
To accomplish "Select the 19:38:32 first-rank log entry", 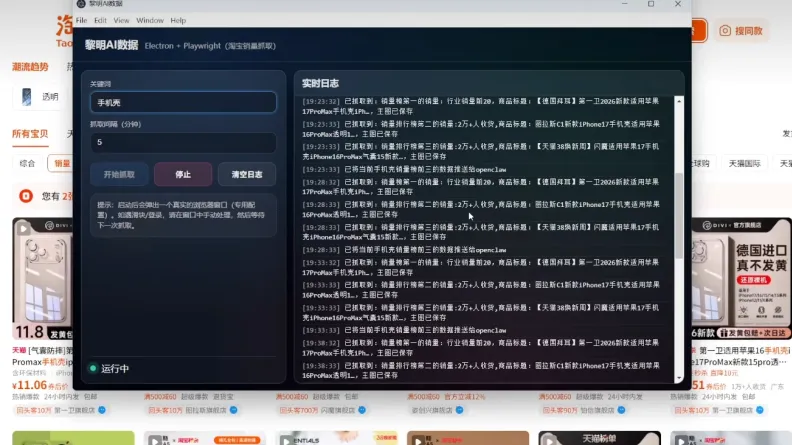I will pos(480,348).
